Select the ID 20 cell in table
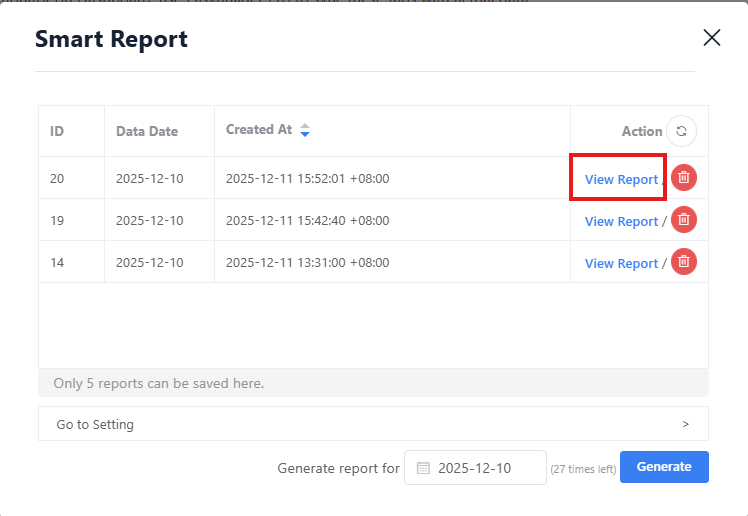748x516 pixels. click(x=58, y=179)
